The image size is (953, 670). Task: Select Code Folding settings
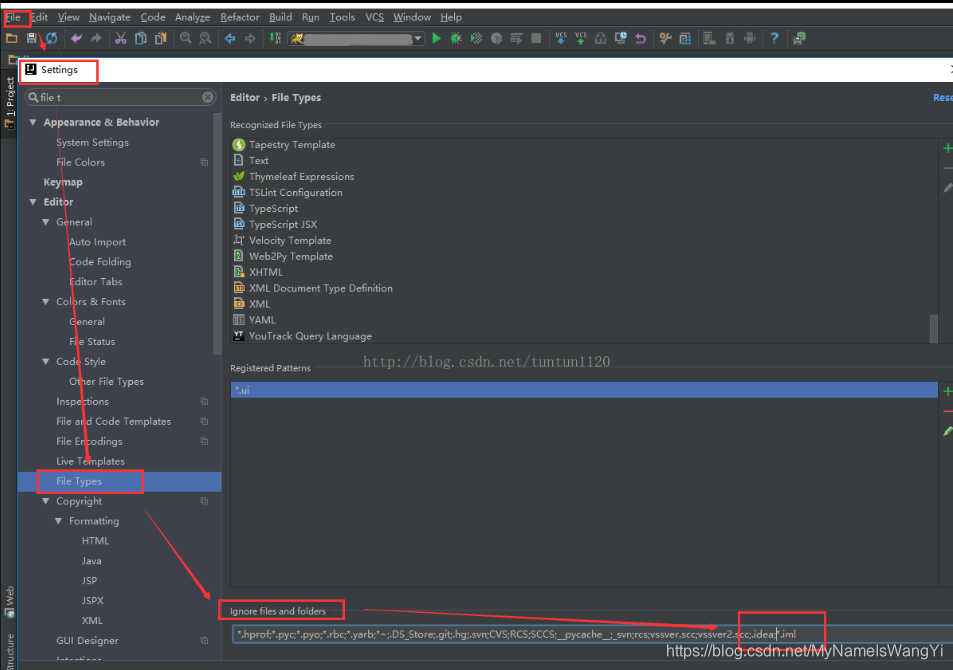tap(100, 261)
